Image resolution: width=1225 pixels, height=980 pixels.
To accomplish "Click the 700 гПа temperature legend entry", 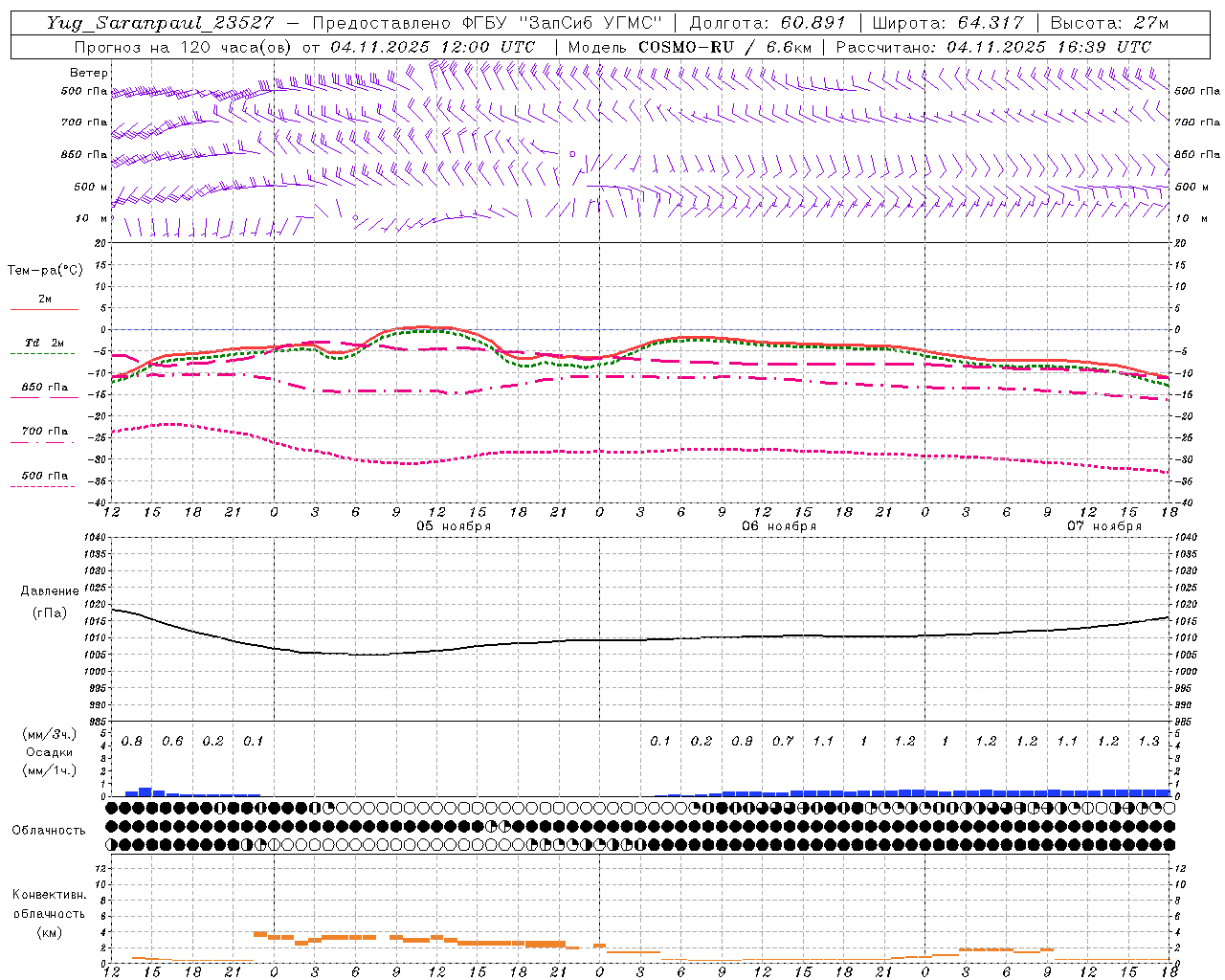I will 44,432.
